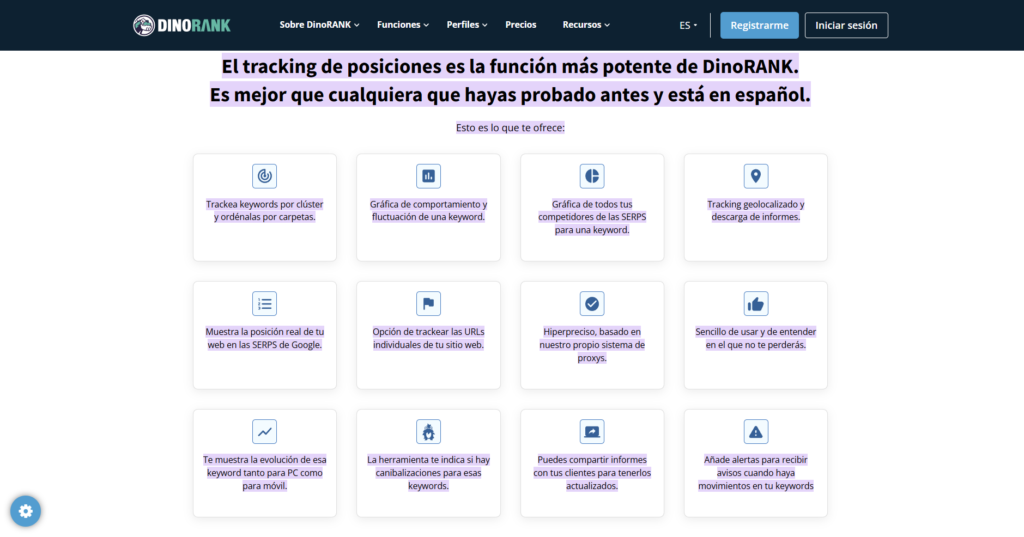The height and width of the screenshot is (537, 1024).
Task: Click the cannibalization bug icon
Action: tap(428, 432)
